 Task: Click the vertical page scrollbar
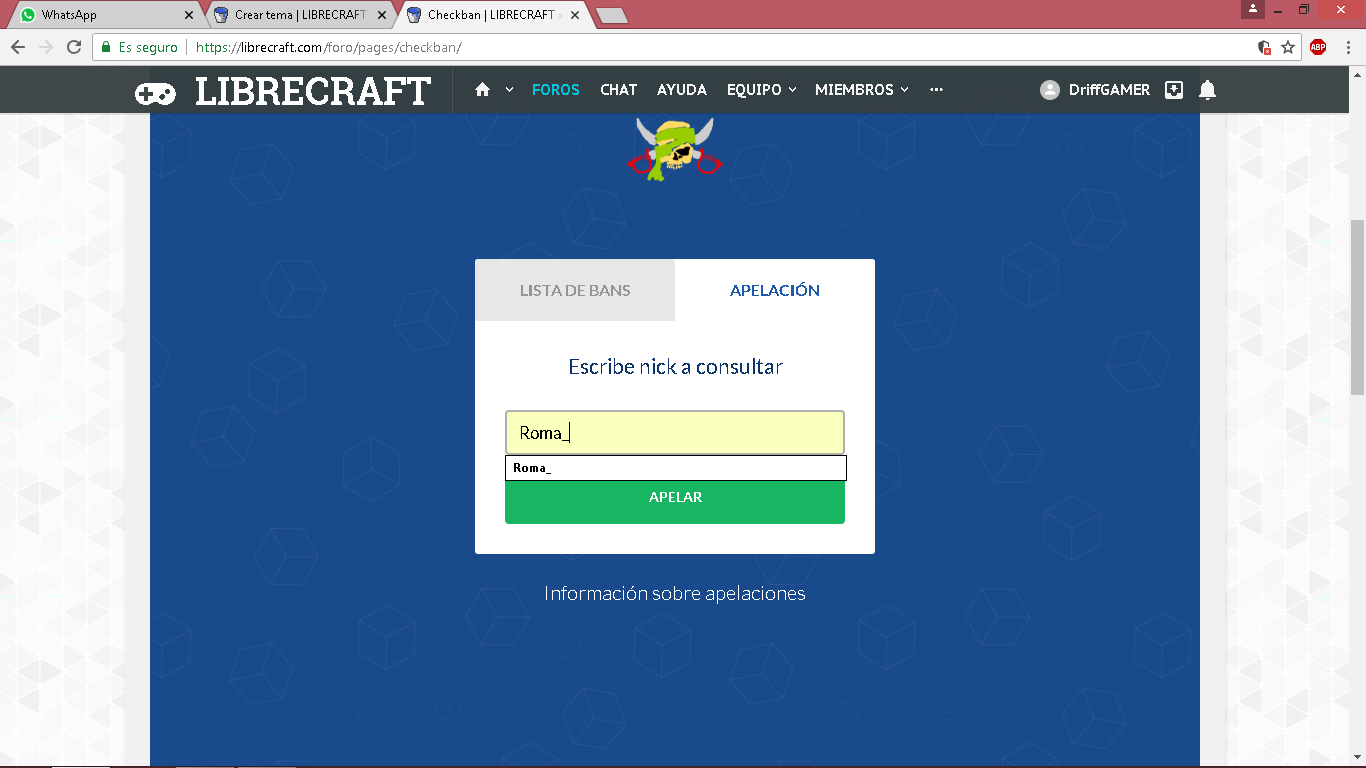tap(1357, 308)
